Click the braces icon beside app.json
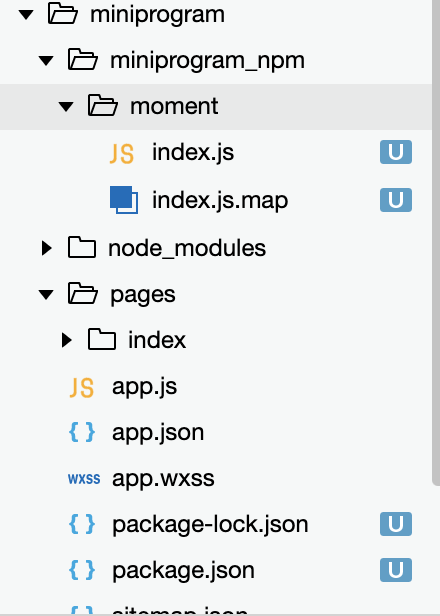This screenshot has height=616, width=440. 82,432
